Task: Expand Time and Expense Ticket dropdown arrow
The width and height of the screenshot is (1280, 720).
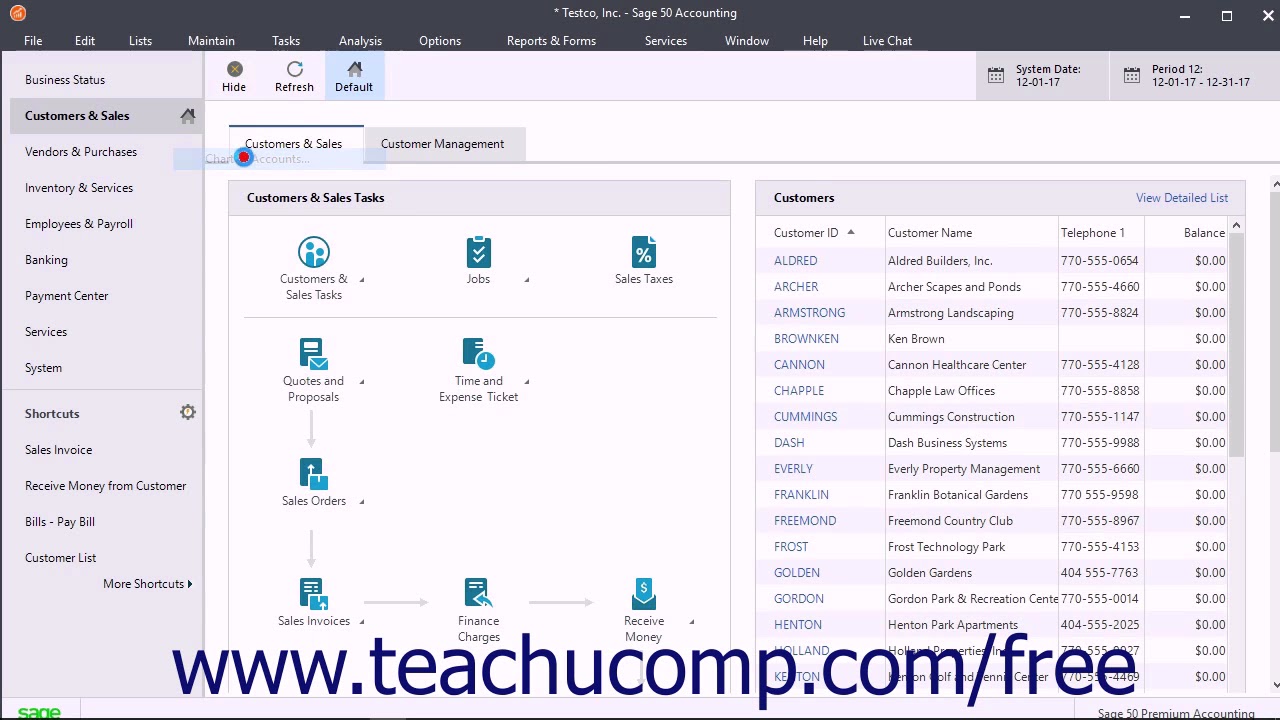Action: [x=527, y=382]
